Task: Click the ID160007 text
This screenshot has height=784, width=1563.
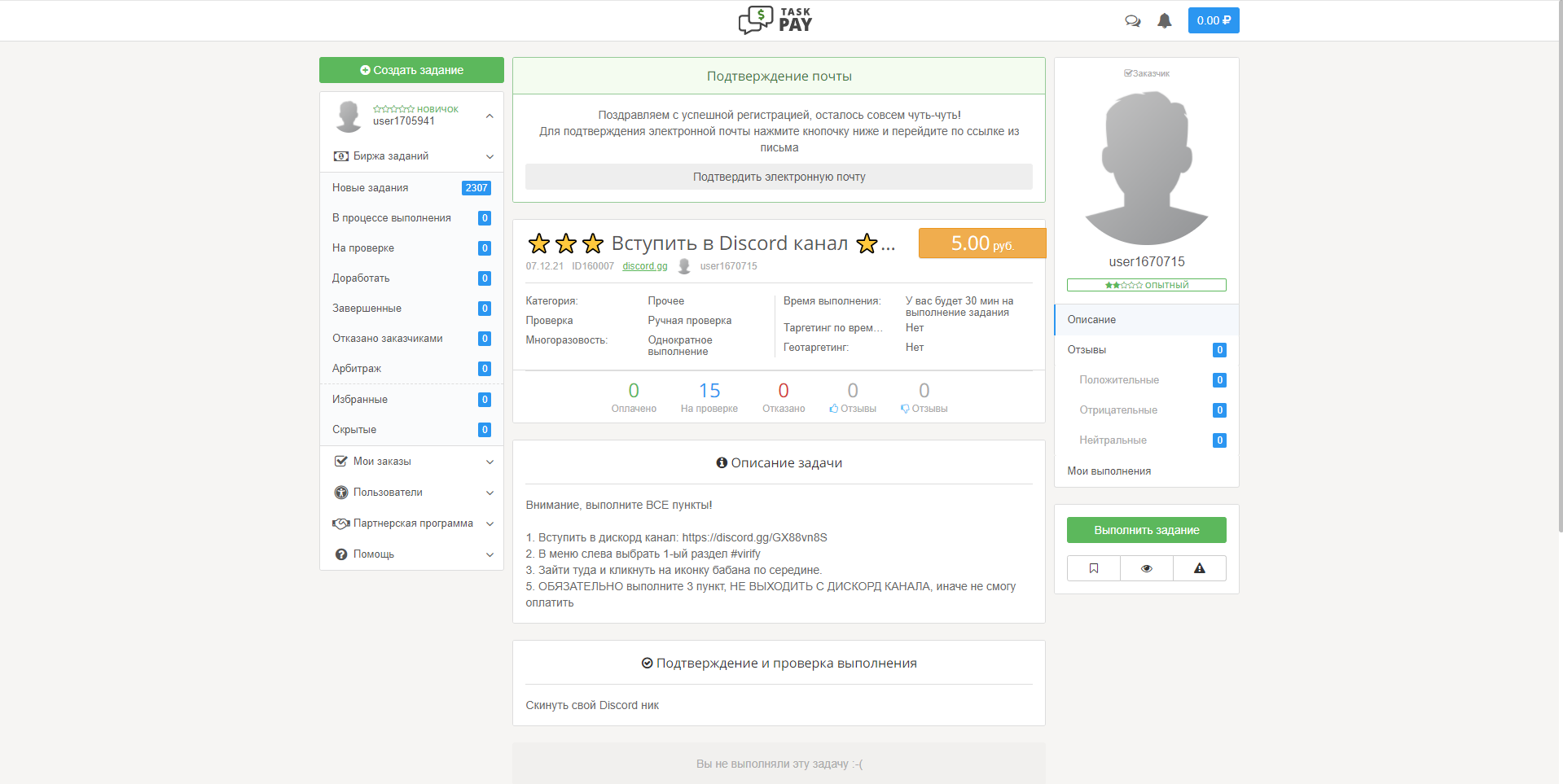Action: tap(593, 266)
